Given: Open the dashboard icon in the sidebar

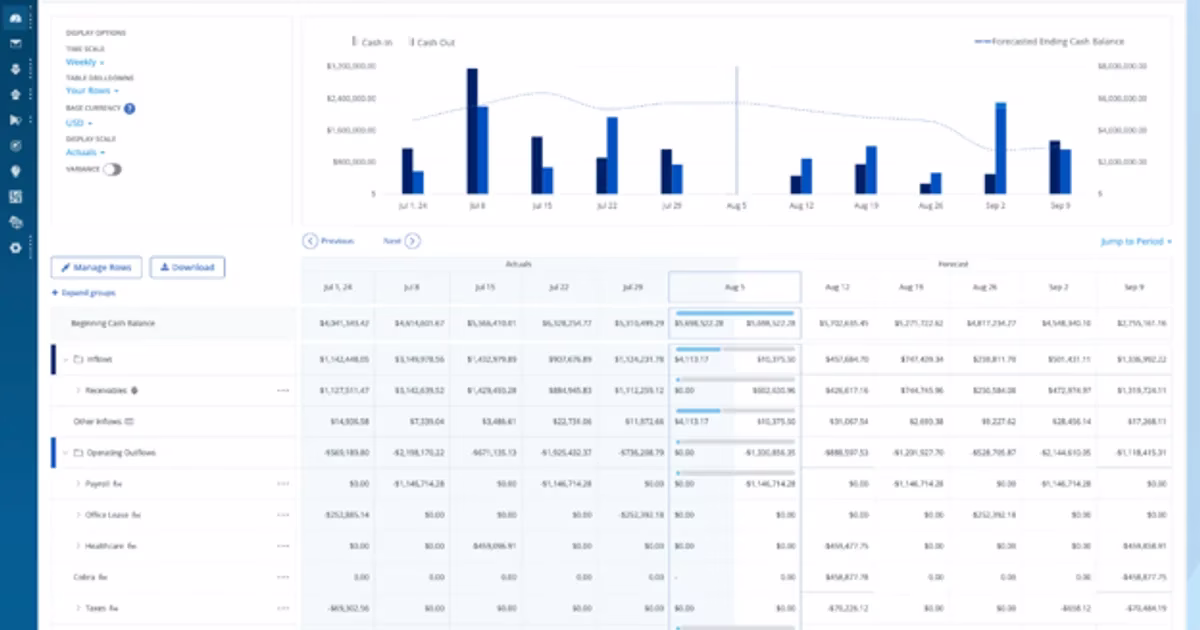Looking at the screenshot, I should click(x=14, y=18).
